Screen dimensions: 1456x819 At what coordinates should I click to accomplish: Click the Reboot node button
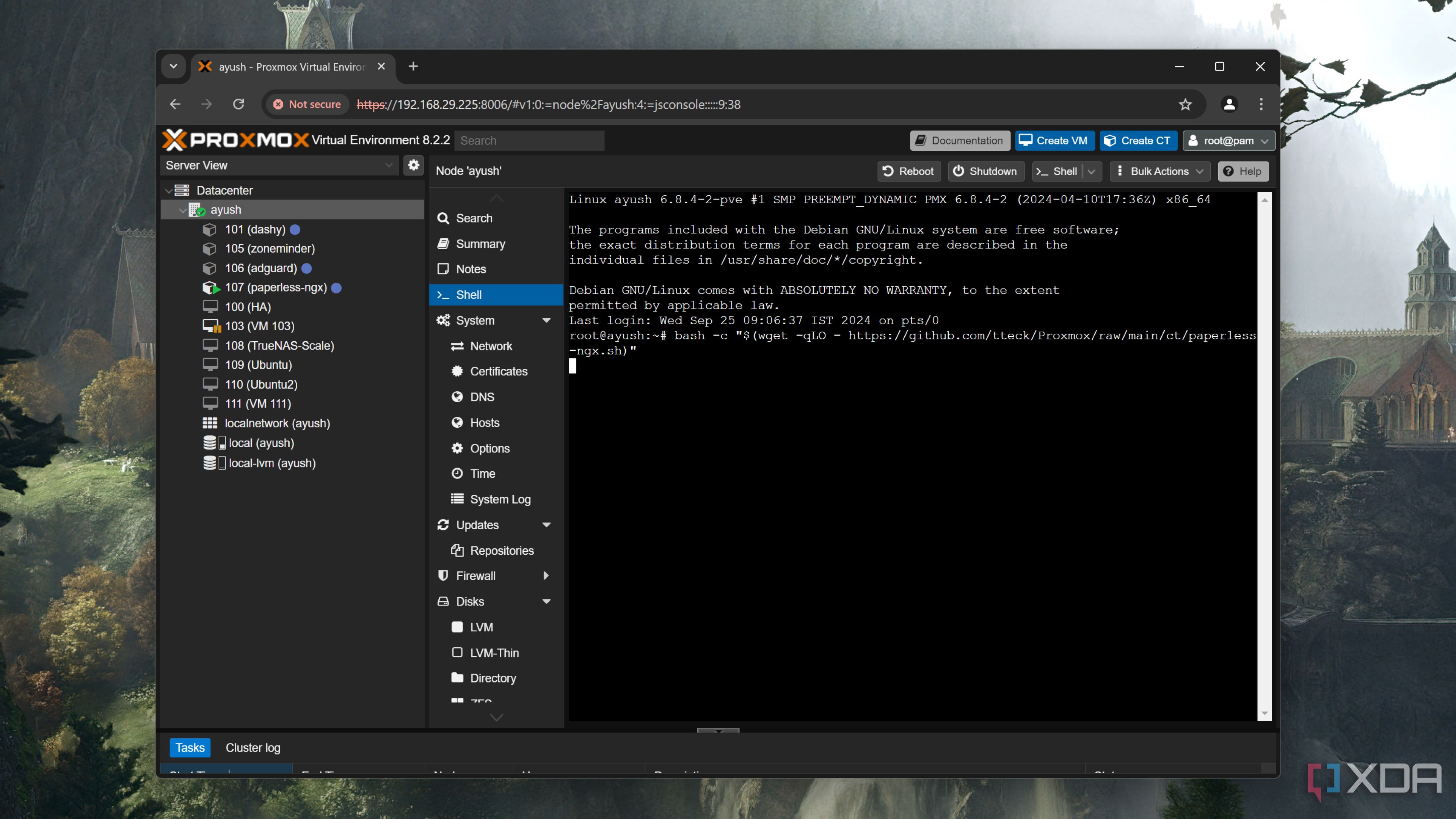pos(909,171)
